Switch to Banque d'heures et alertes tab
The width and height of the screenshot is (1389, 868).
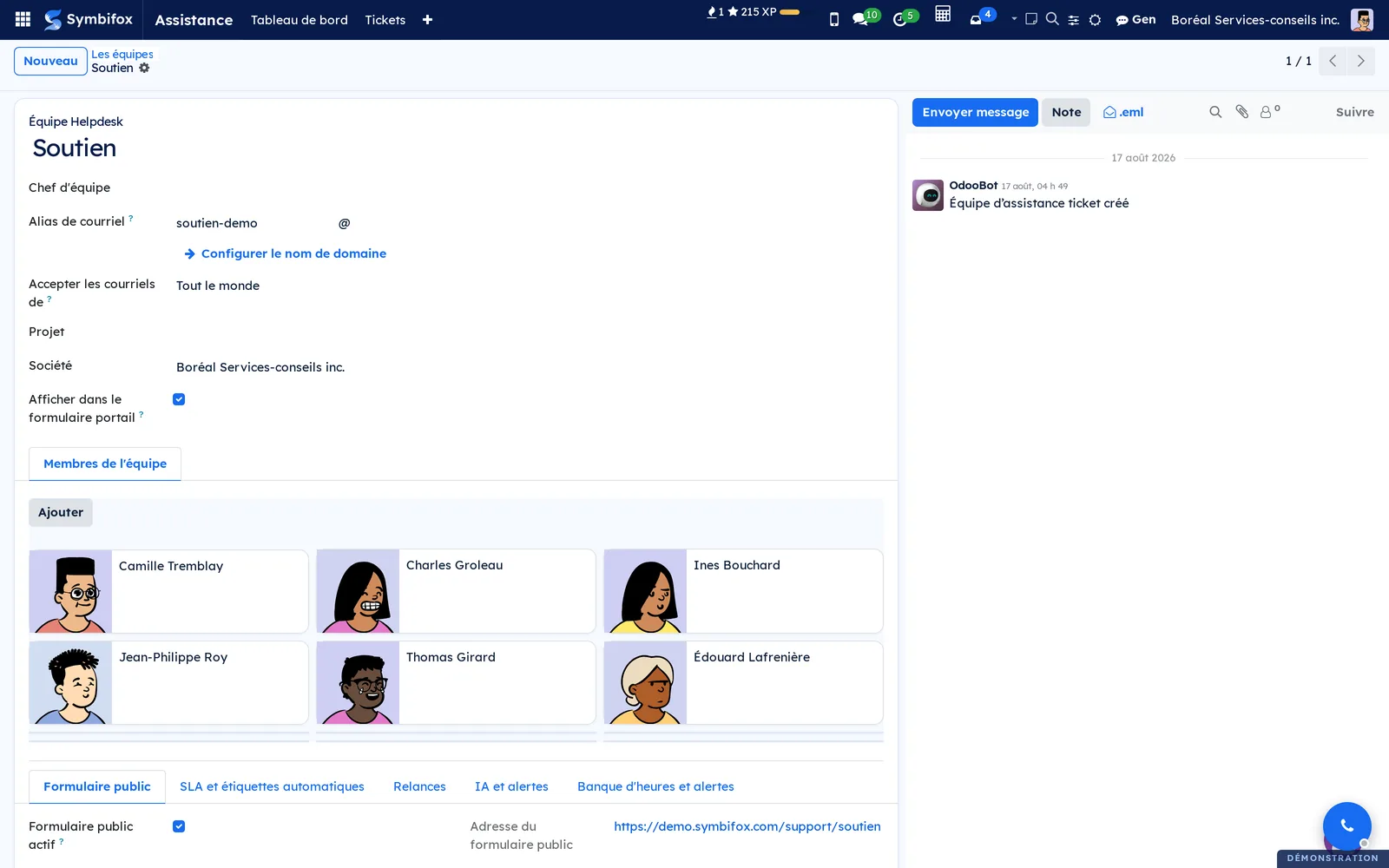pos(655,786)
